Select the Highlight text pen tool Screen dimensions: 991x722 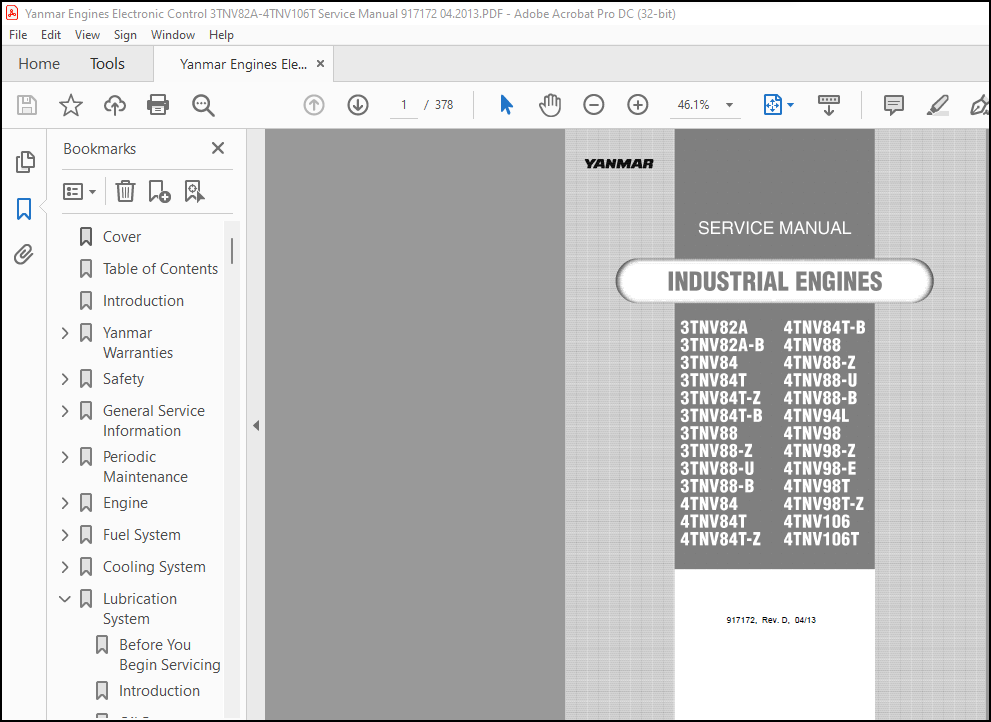(938, 105)
